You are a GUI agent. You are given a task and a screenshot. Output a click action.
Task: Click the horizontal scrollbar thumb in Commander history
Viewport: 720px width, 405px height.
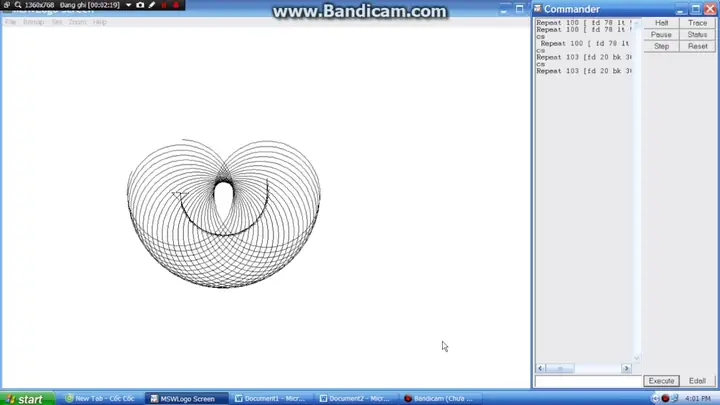pyautogui.click(x=560, y=368)
